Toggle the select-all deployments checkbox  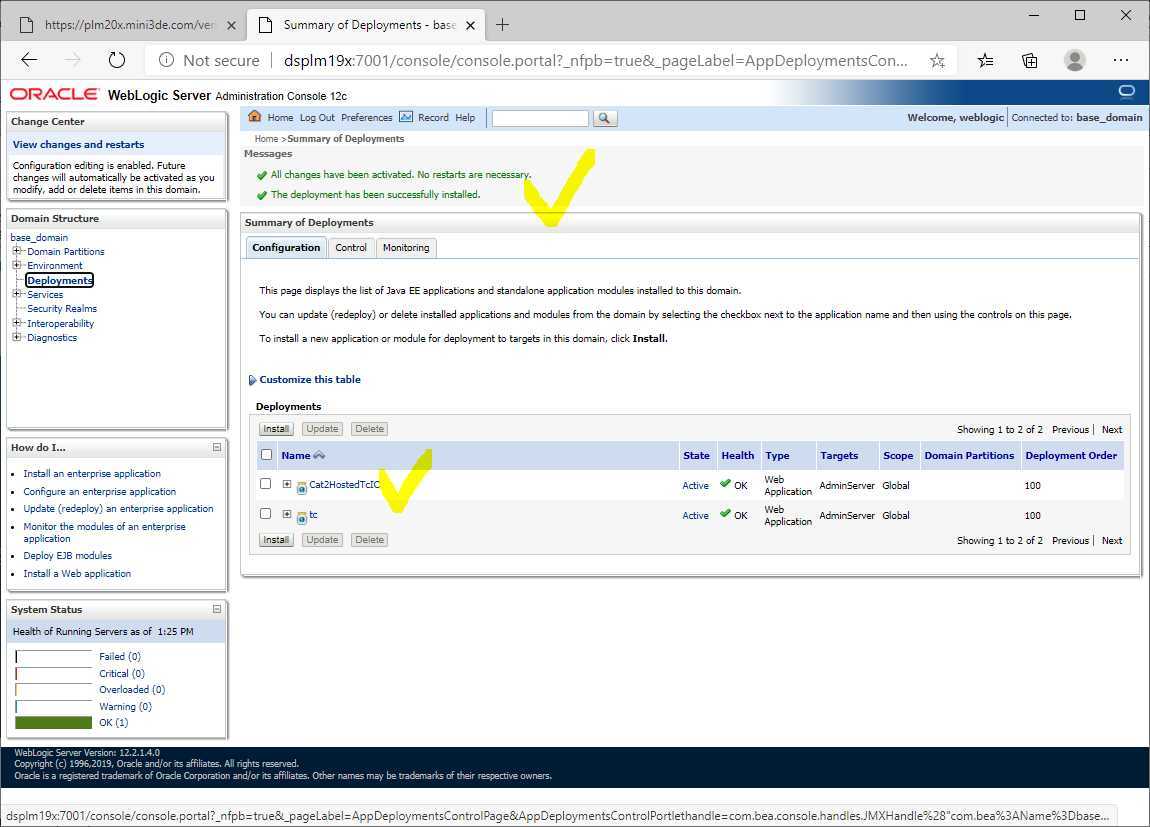266,455
